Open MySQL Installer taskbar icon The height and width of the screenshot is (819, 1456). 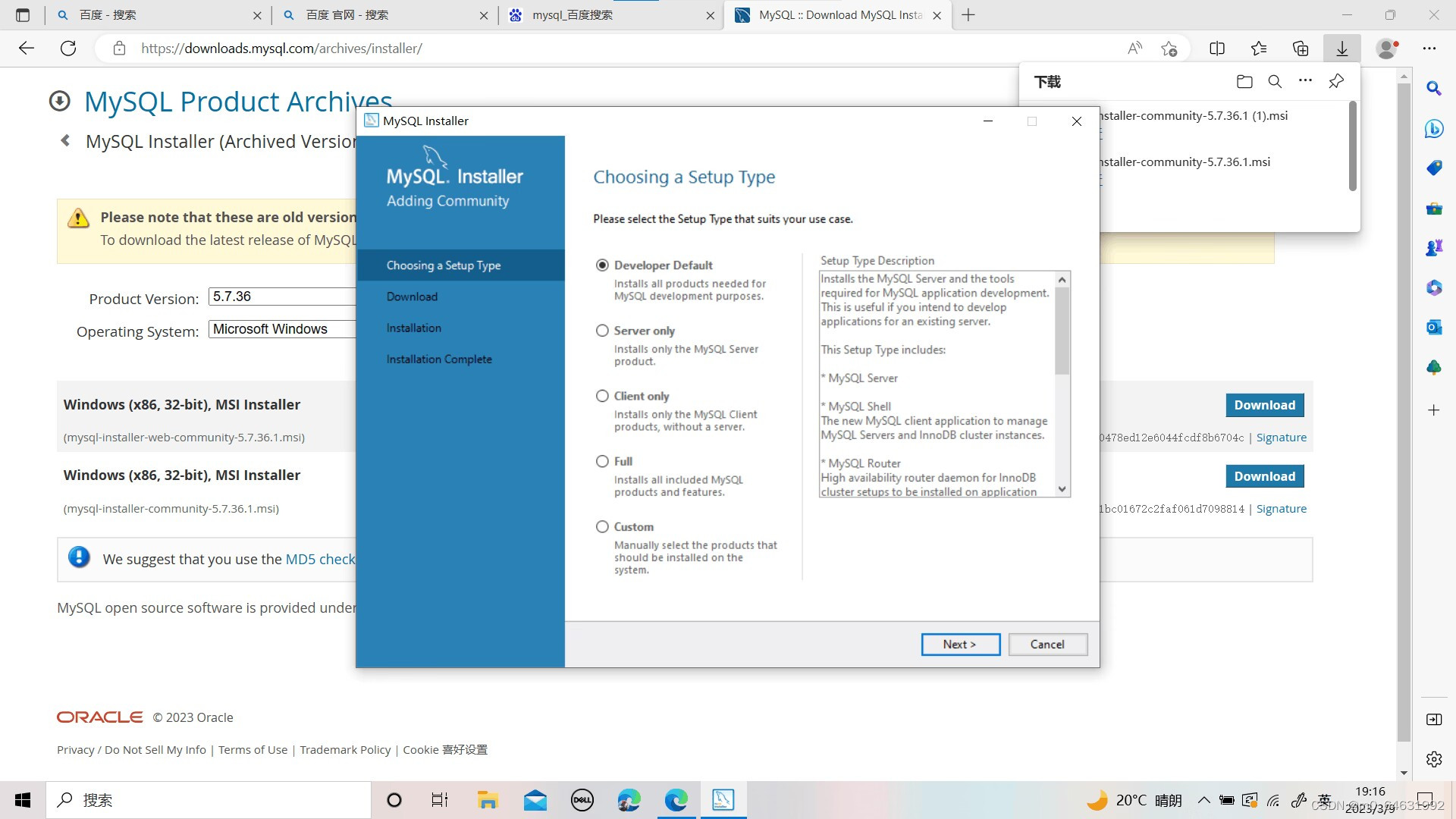tap(723, 799)
